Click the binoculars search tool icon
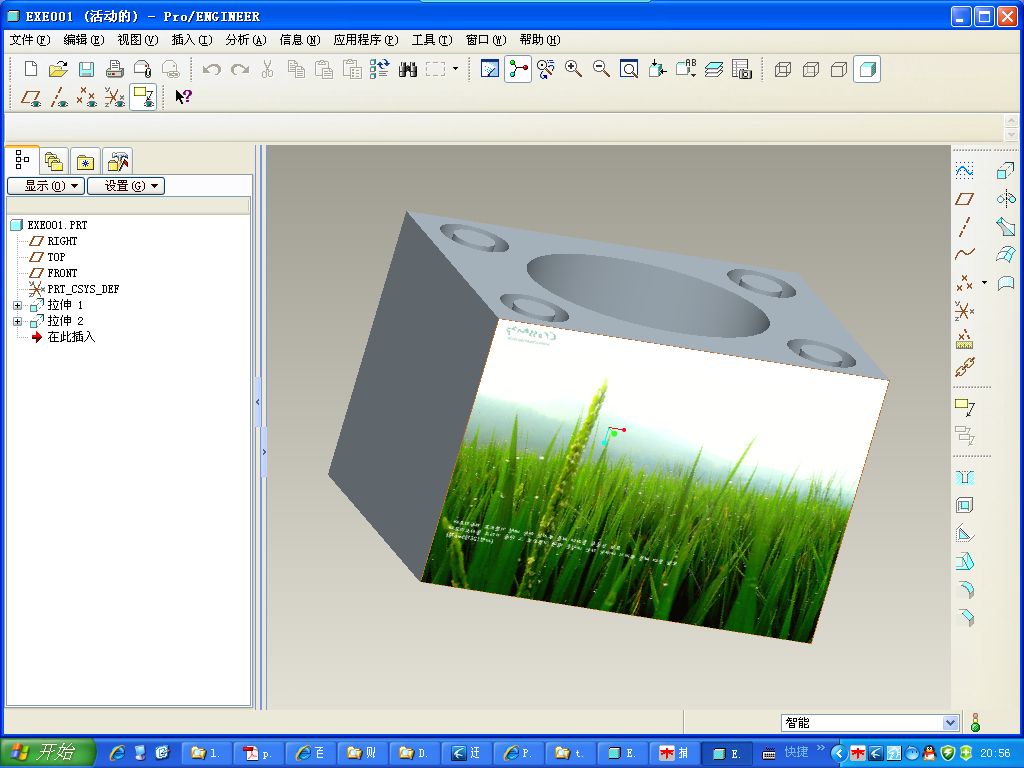This screenshot has width=1024, height=768. click(x=408, y=69)
